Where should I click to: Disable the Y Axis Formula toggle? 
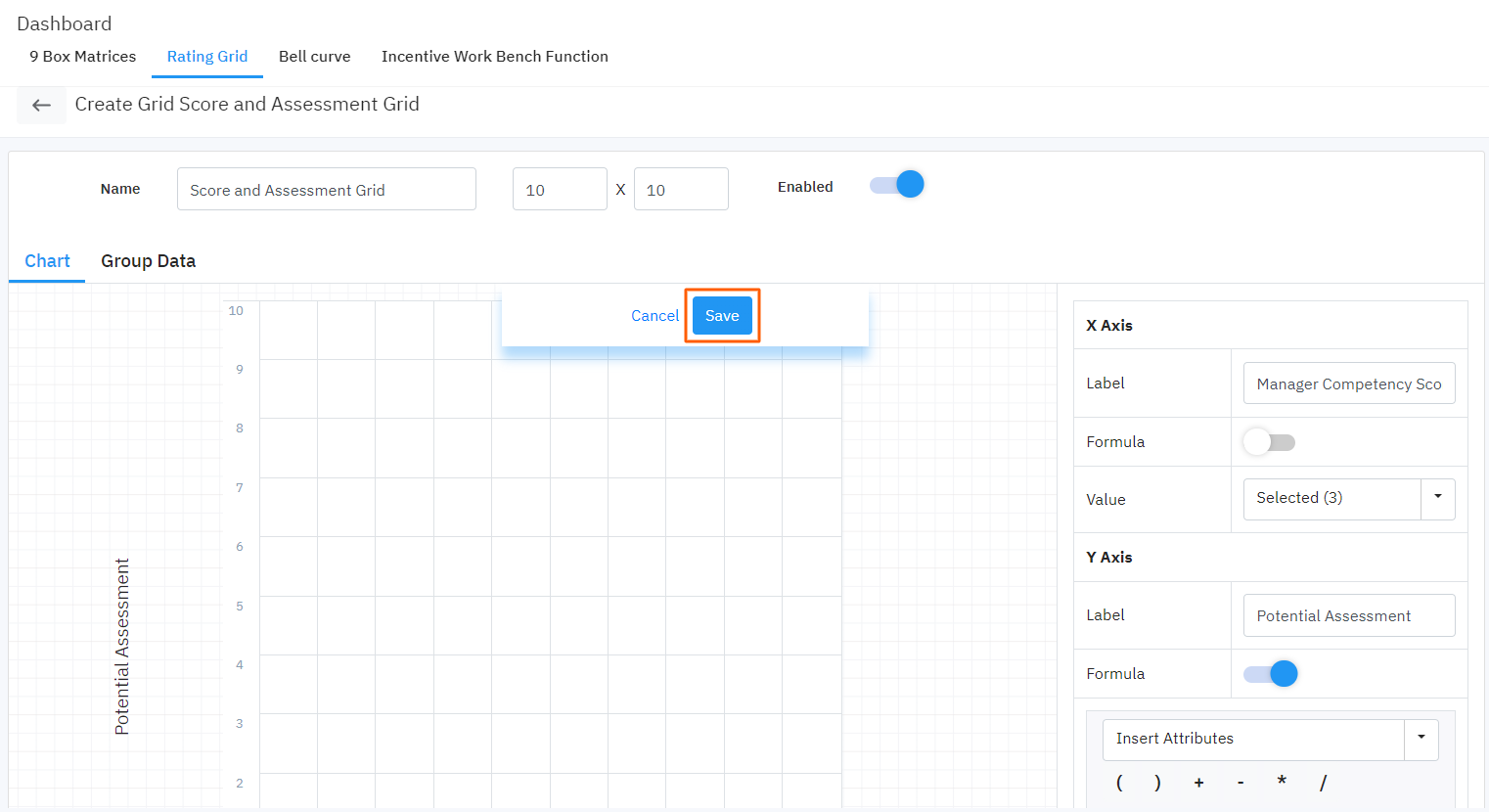tap(1270, 673)
